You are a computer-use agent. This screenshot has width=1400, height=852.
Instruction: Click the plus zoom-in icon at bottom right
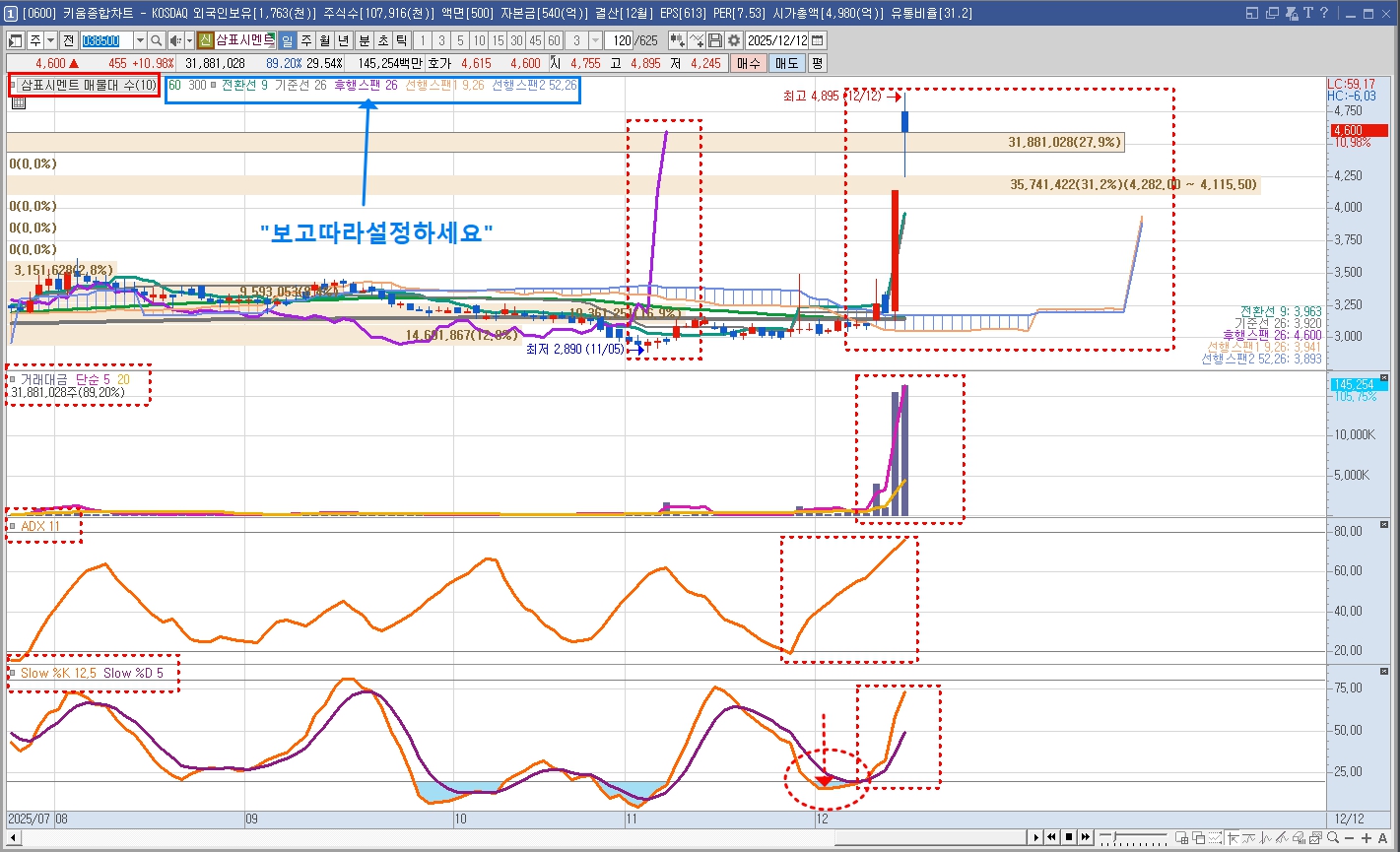[x=1366, y=838]
